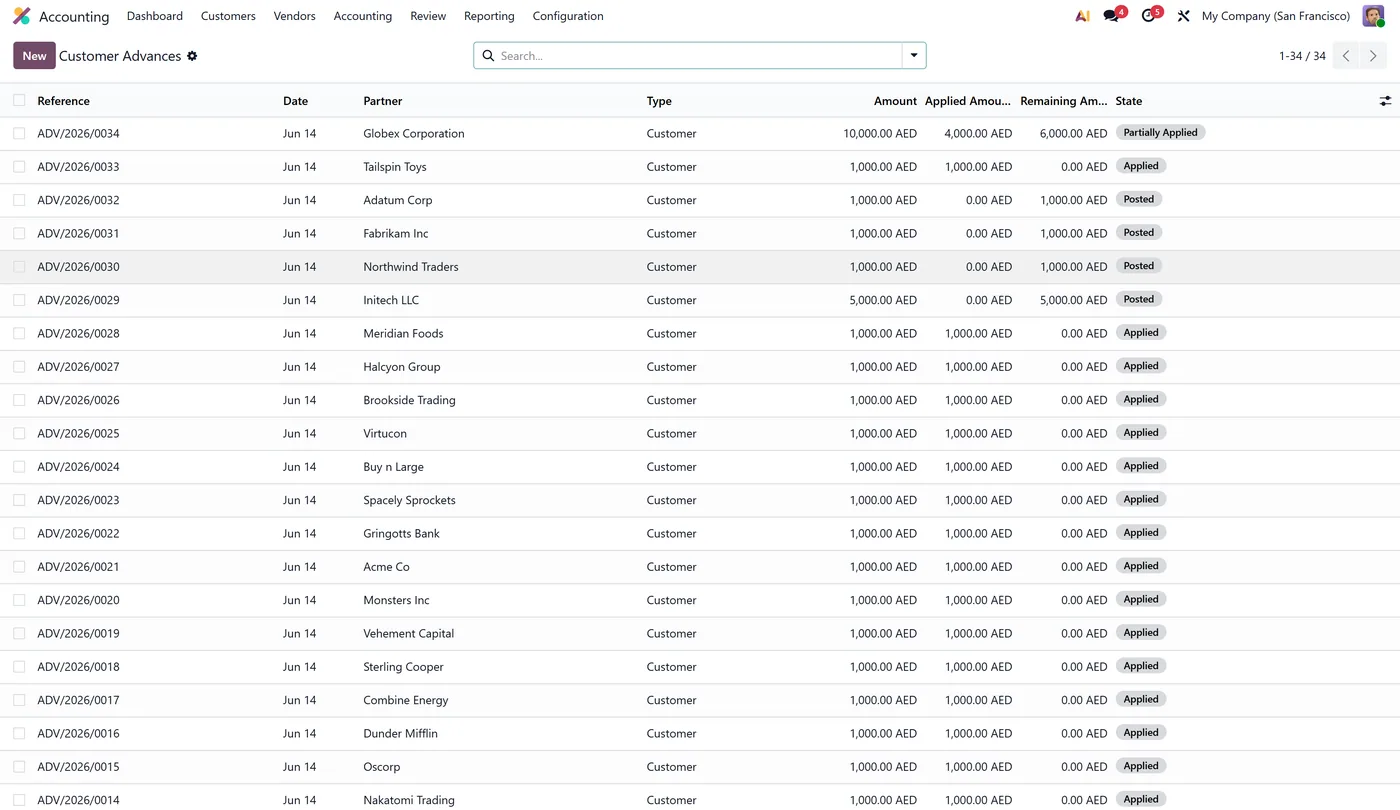Open the user avatar menu
The height and width of the screenshot is (810, 1400).
[x=1373, y=16]
